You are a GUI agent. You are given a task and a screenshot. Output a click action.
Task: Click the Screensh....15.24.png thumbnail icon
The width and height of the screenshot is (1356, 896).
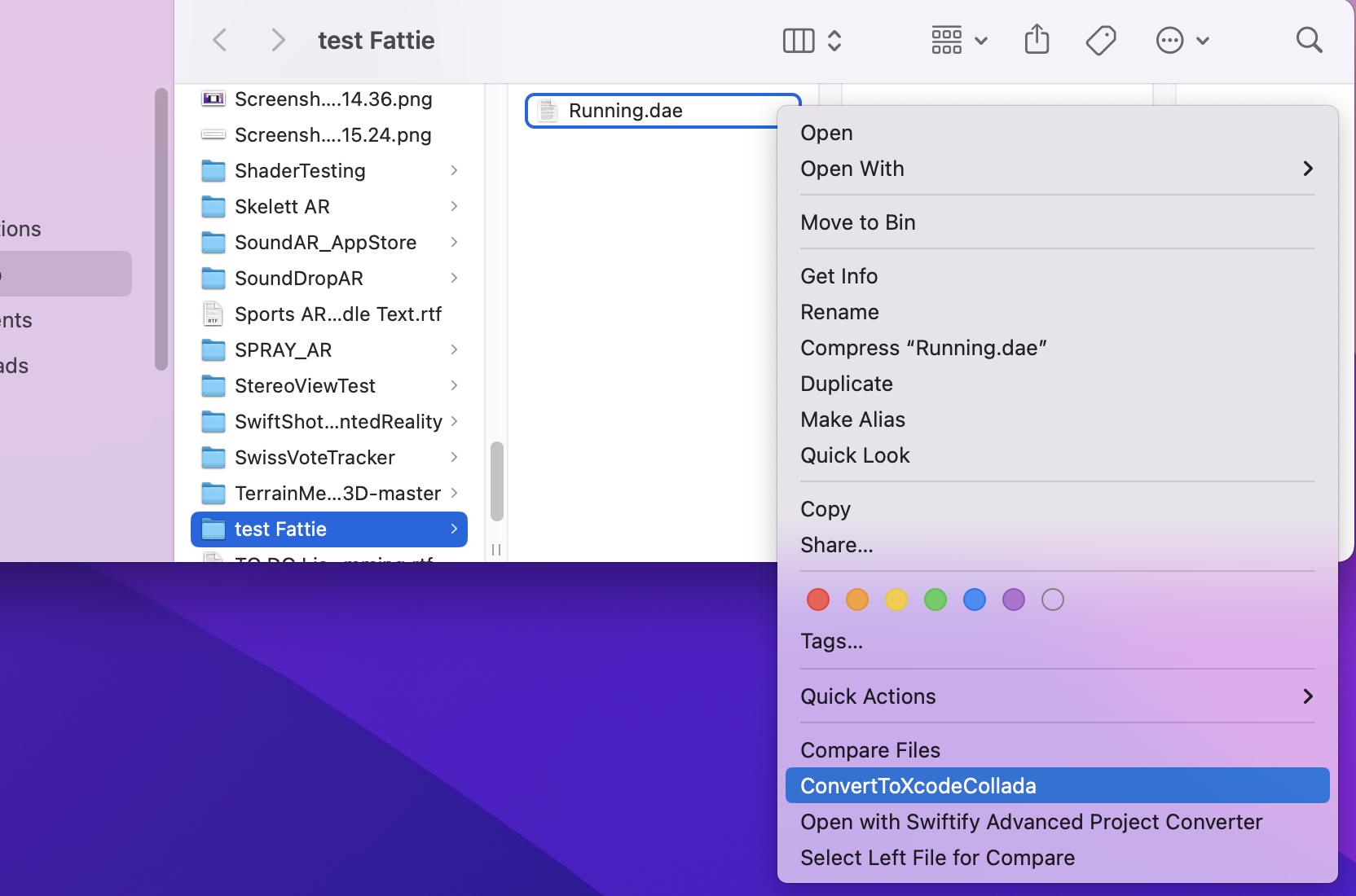[x=214, y=134]
